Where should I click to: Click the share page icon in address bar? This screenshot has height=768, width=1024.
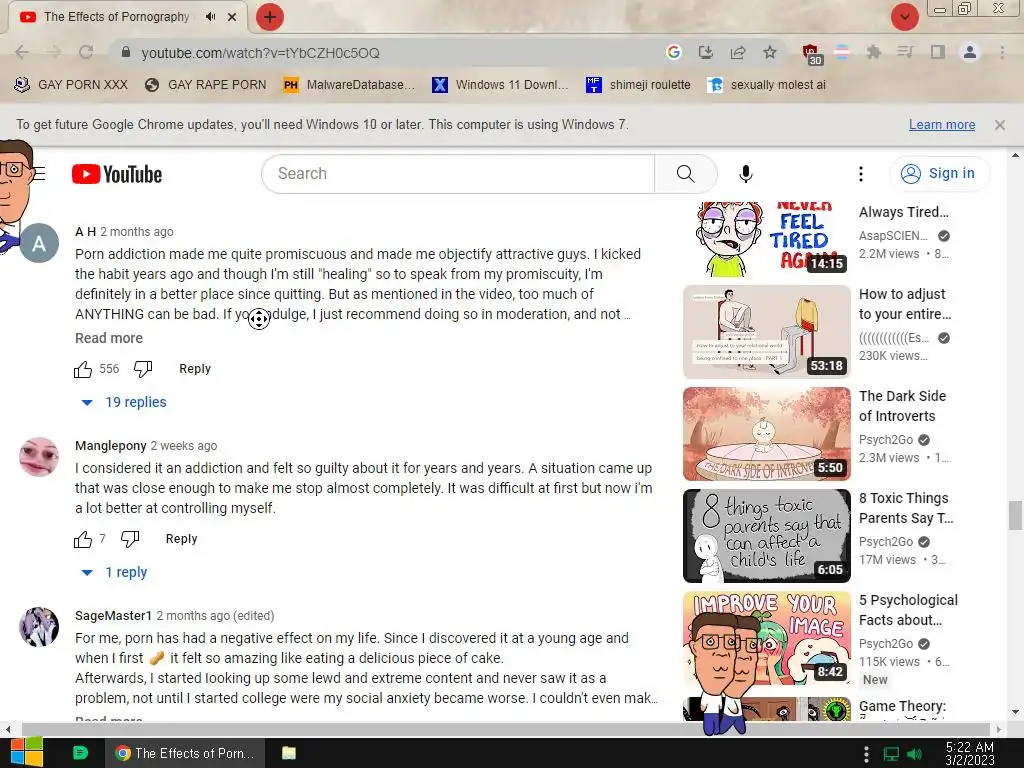pyautogui.click(x=738, y=52)
